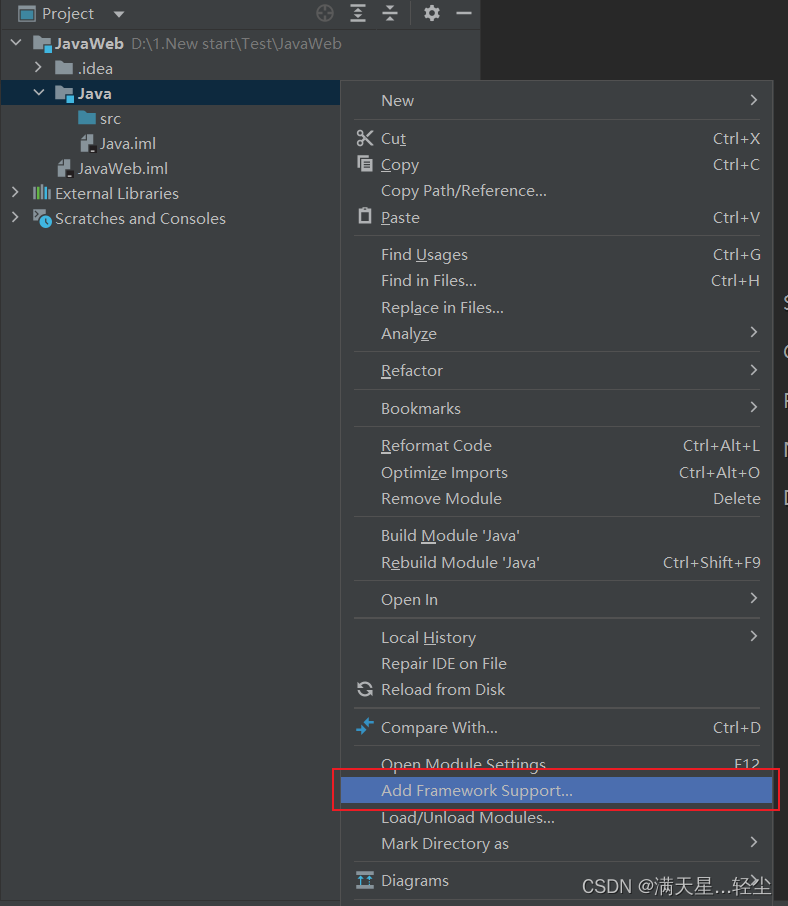Click the Collapse All toolbar icon

(391, 13)
